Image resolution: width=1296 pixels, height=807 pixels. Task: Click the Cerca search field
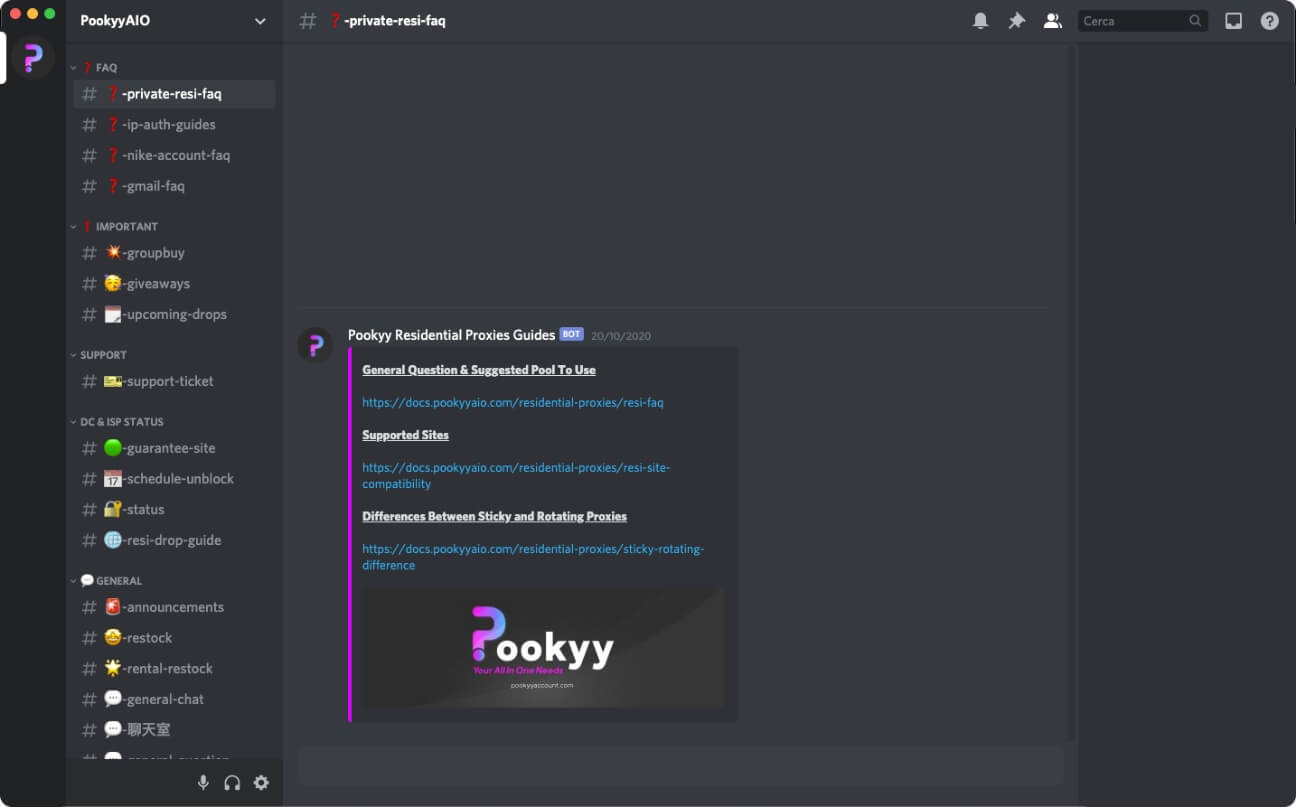coord(1132,21)
